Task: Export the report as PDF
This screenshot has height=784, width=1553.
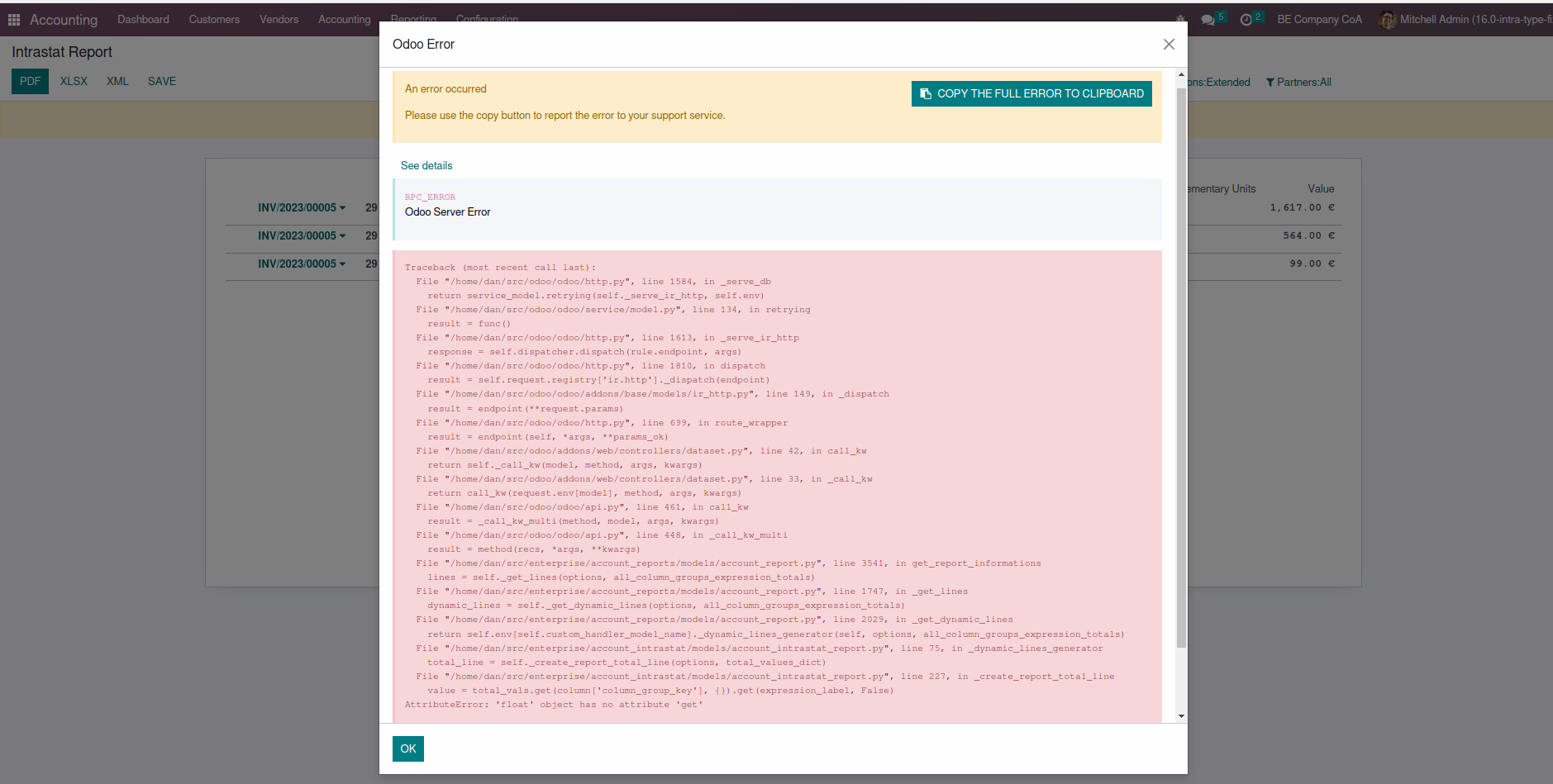Action: 31,81
